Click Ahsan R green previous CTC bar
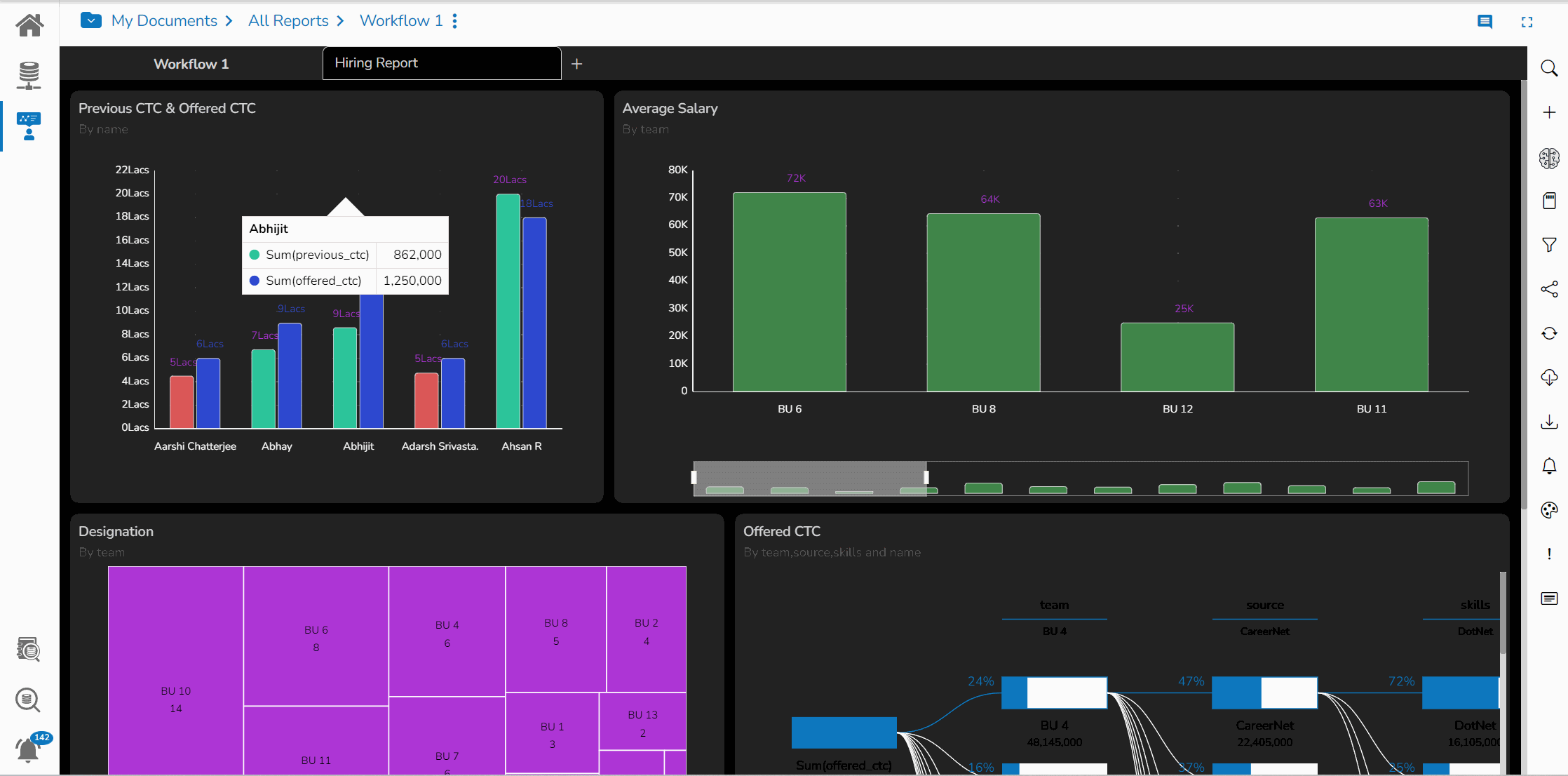Viewport: 1568px width, 776px height. pyautogui.click(x=508, y=311)
